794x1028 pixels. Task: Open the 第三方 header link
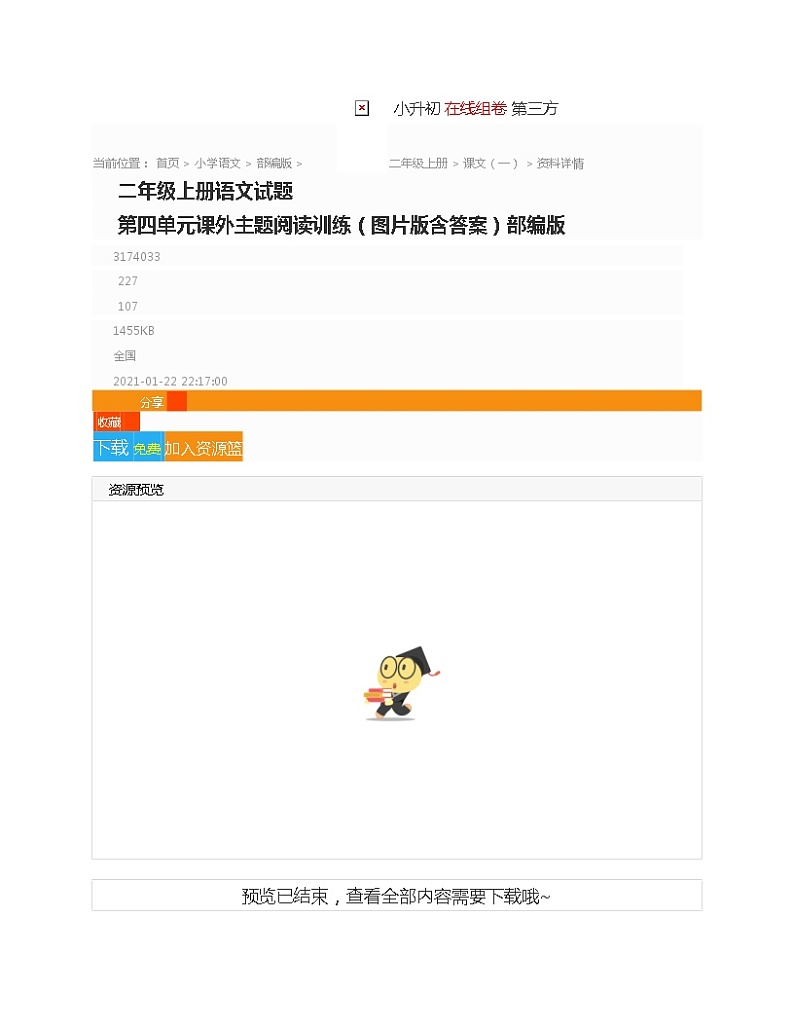[534, 109]
